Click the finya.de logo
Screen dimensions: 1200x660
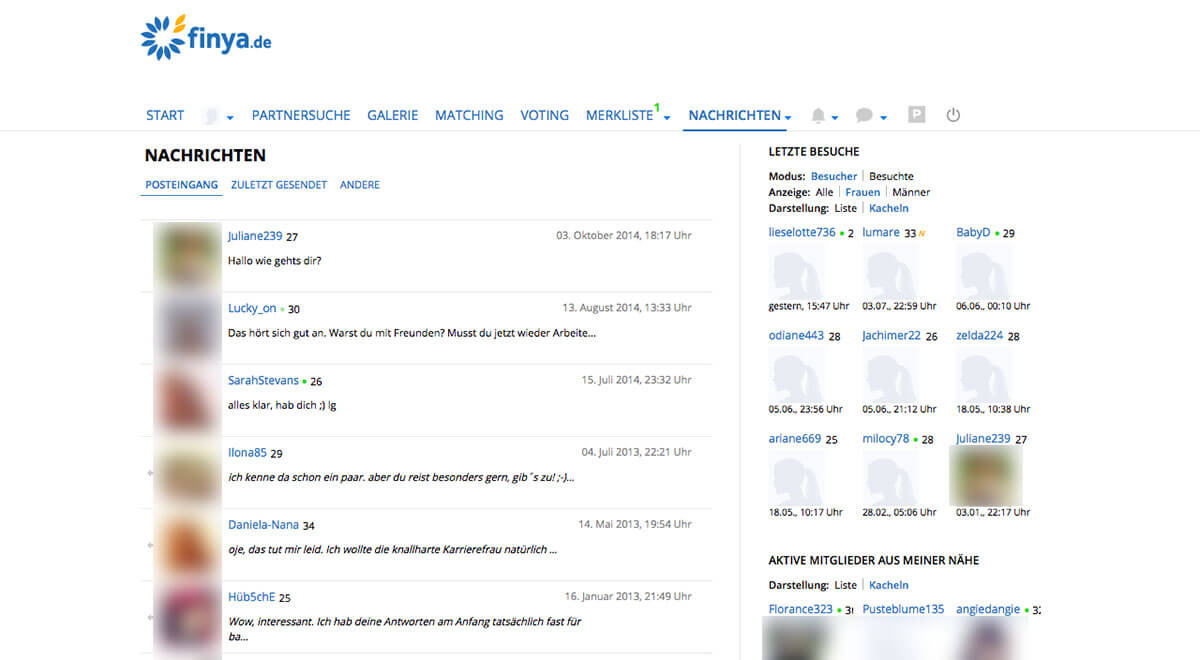click(x=206, y=38)
